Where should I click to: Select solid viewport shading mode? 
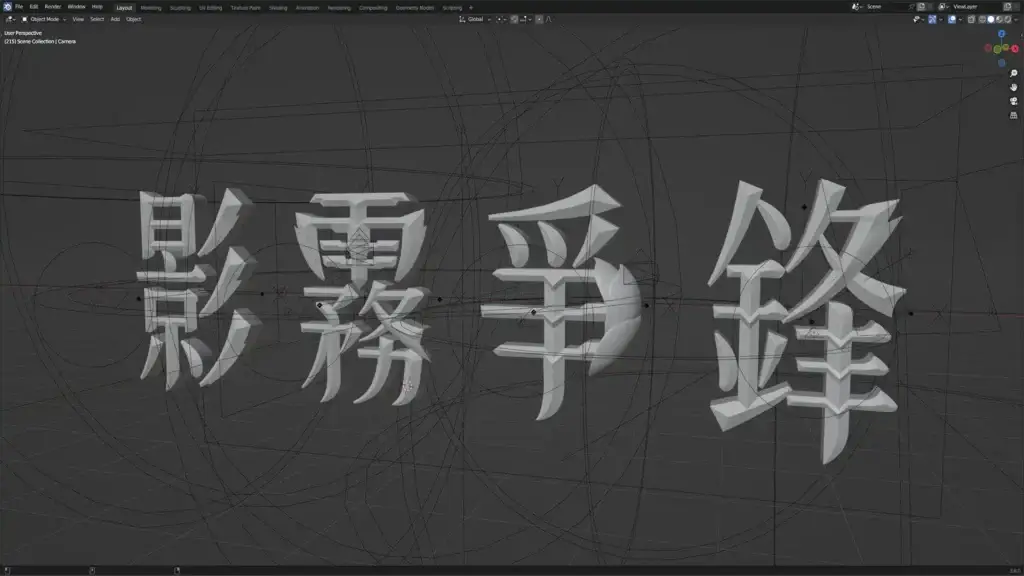tap(992, 19)
